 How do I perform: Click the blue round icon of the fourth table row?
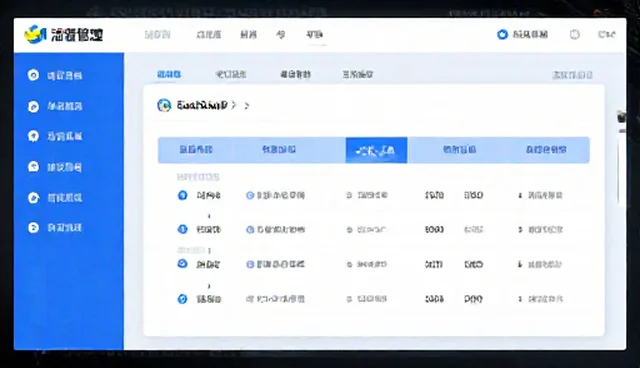(x=182, y=299)
